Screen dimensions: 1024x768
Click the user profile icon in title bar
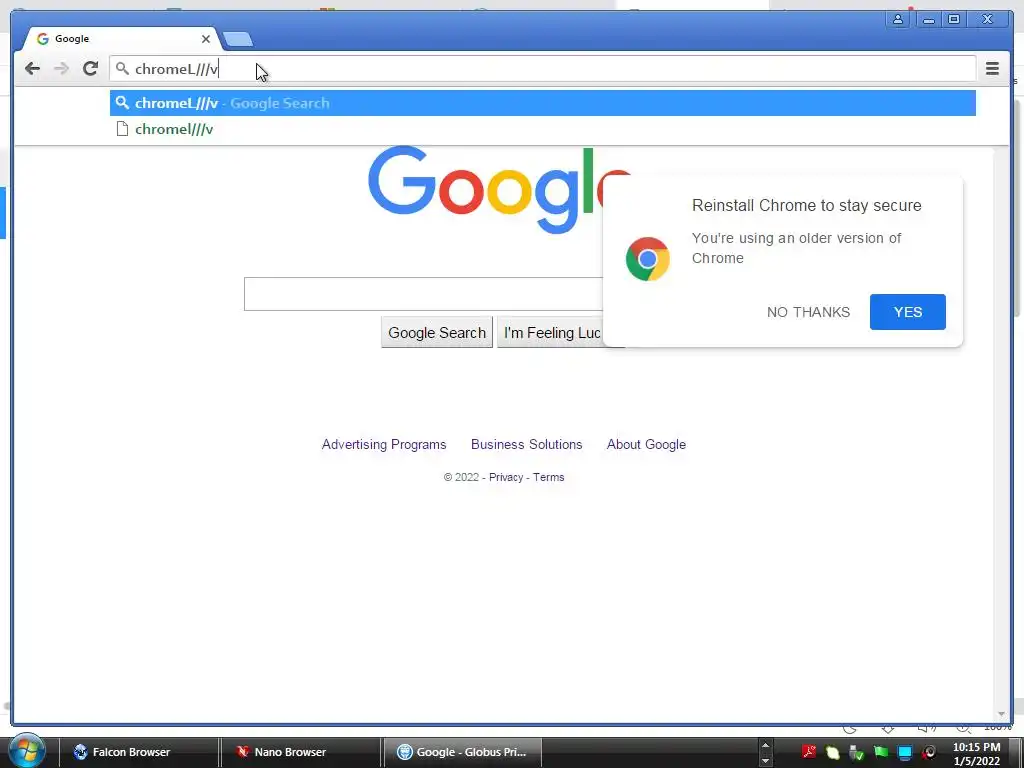point(898,19)
